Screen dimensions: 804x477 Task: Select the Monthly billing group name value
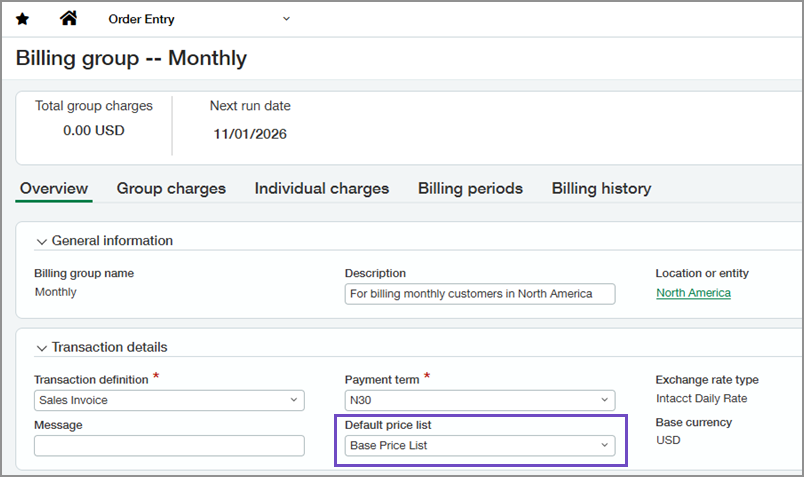(x=55, y=292)
